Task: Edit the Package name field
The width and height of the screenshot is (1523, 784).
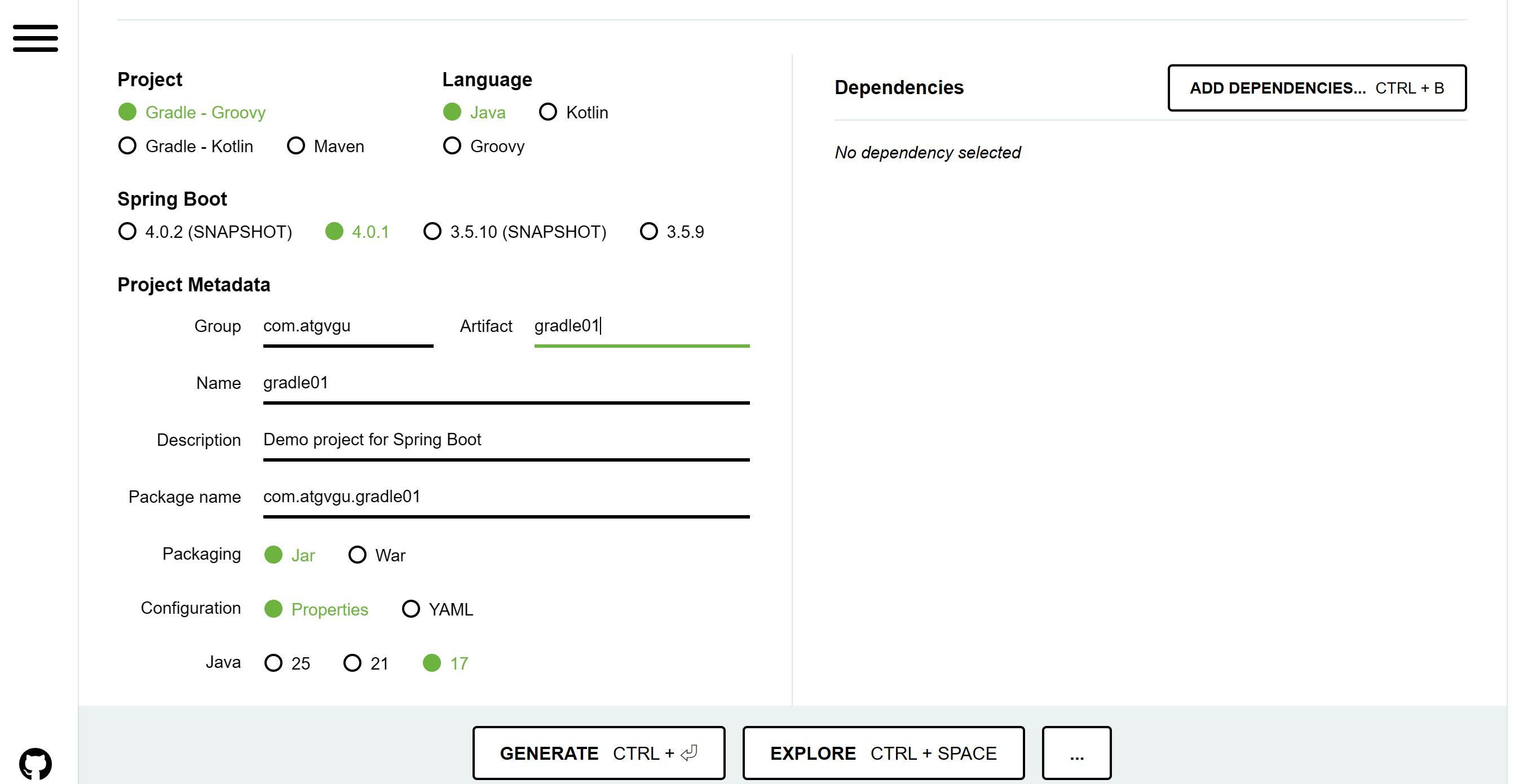Action: tap(506, 497)
